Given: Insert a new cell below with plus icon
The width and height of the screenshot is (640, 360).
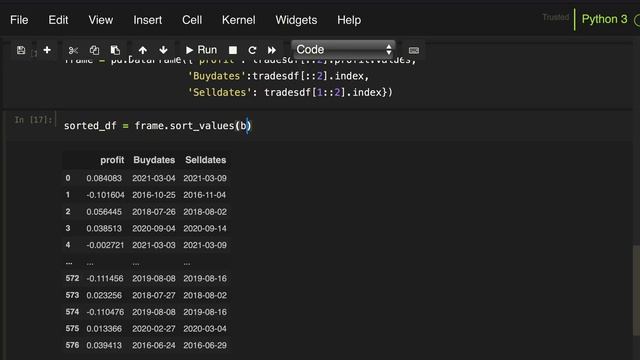Looking at the screenshot, I should coord(47,50).
